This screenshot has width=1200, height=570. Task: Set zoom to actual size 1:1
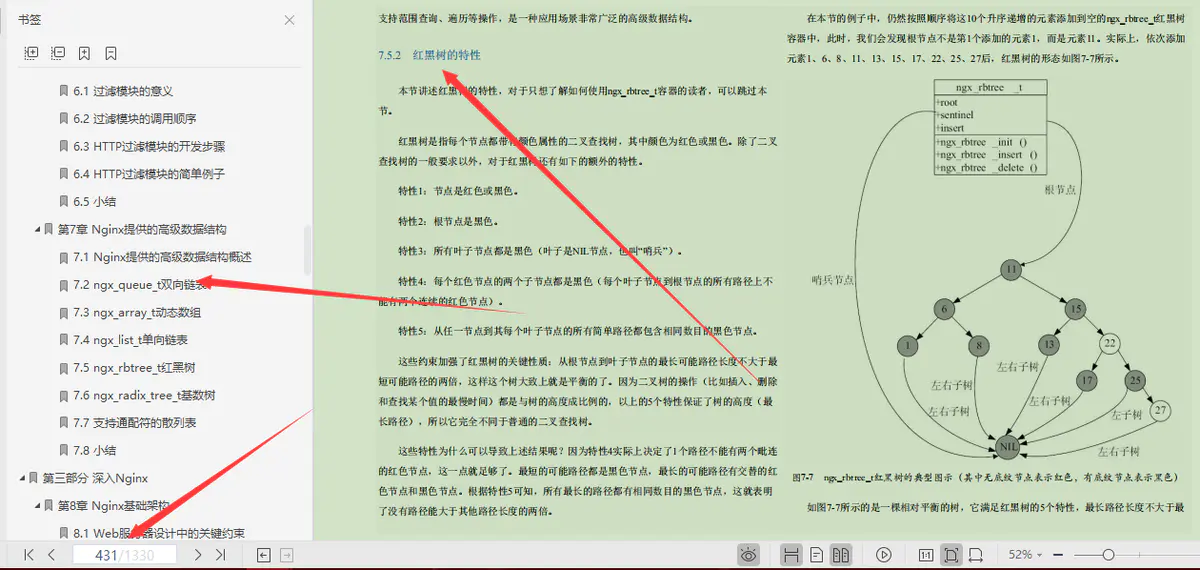pos(926,554)
